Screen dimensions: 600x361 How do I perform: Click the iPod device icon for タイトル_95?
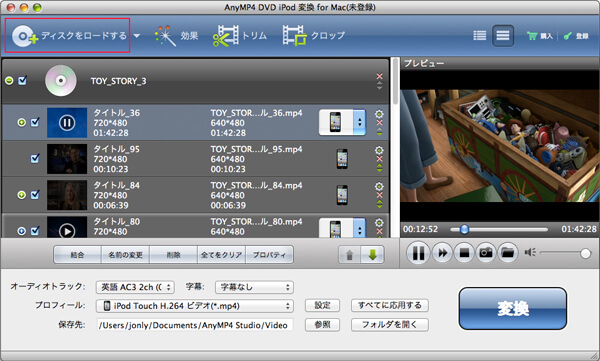[342, 159]
